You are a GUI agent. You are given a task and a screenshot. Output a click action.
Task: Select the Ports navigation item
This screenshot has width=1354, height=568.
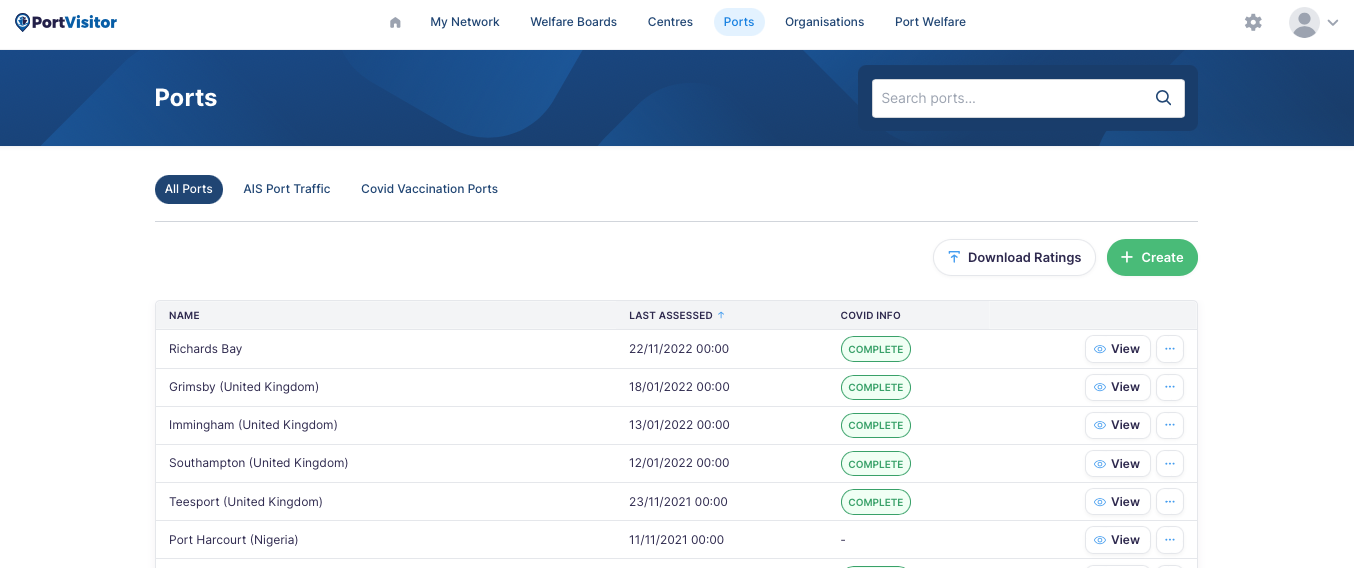click(x=739, y=22)
